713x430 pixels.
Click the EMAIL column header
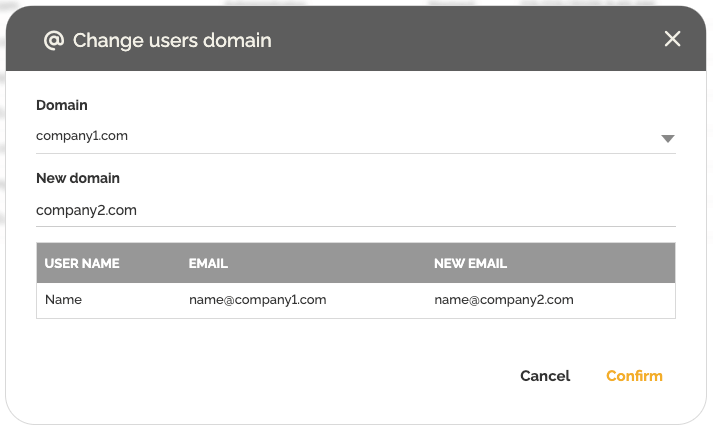208,264
